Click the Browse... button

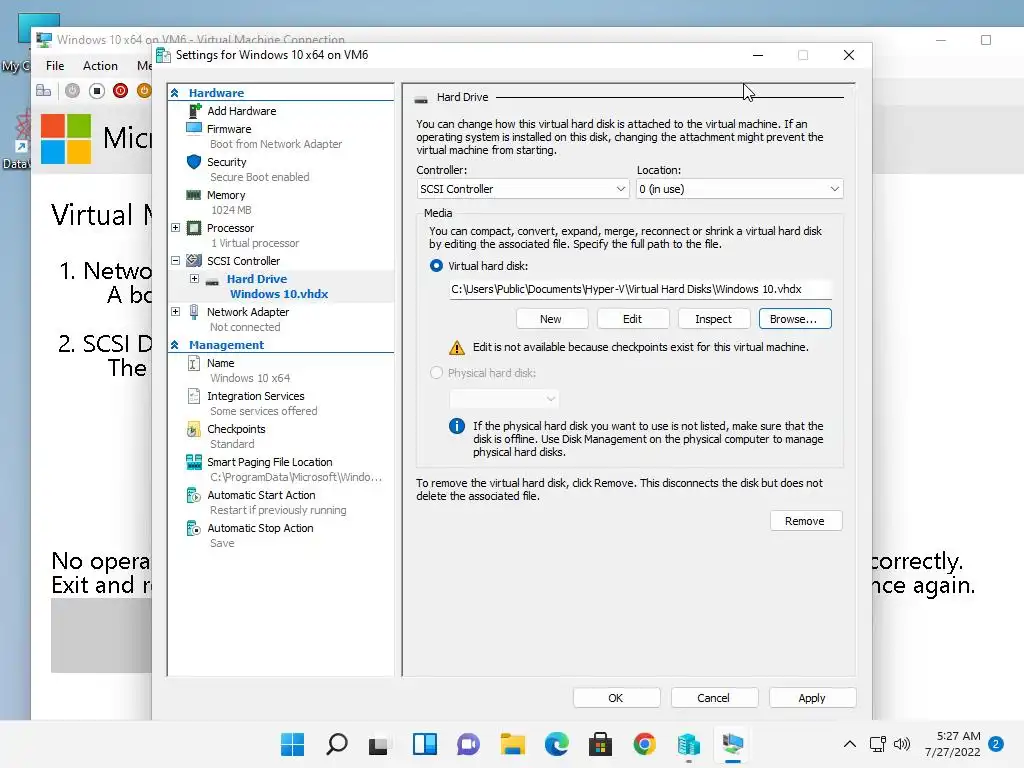click(x=794, y=319)
